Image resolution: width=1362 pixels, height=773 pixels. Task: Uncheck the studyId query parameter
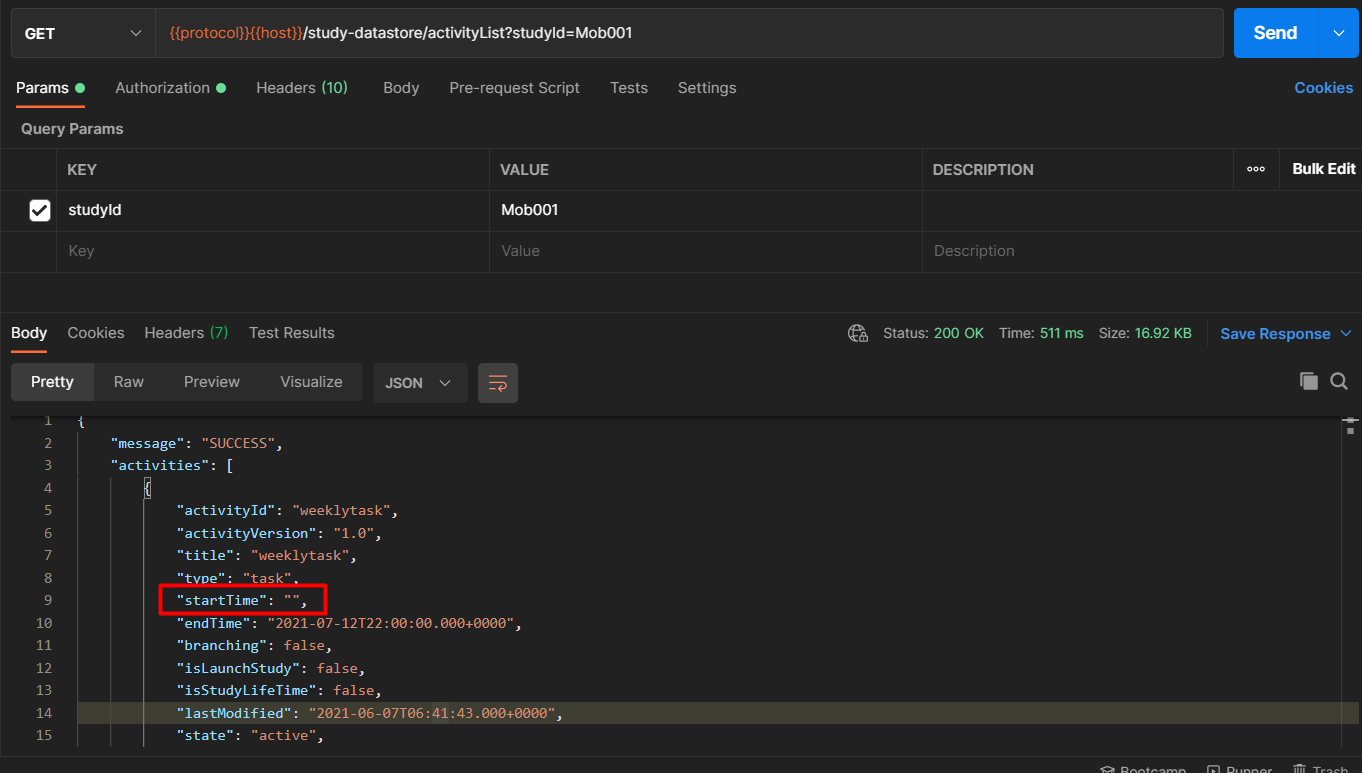point(39,210)
